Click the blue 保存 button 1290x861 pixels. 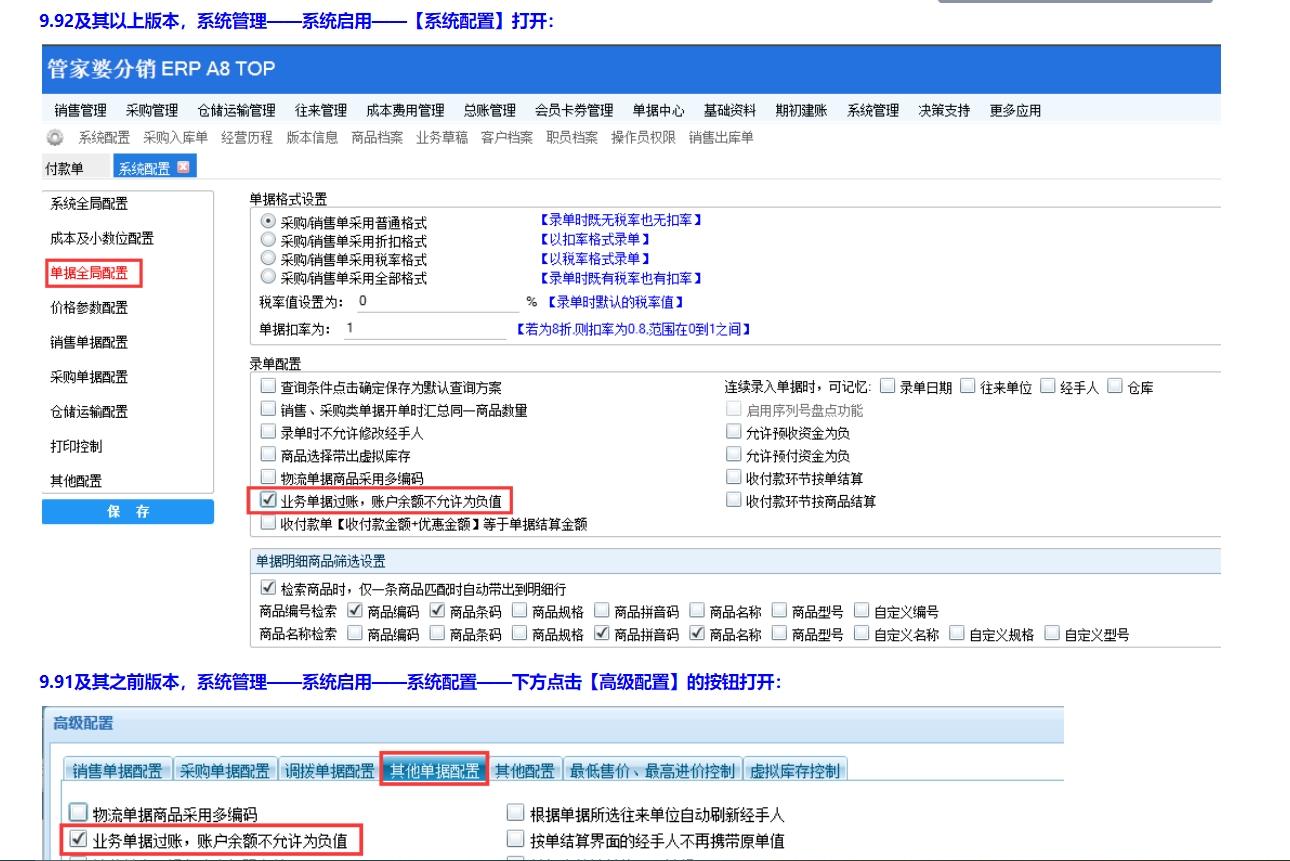(x=128, y=512)
